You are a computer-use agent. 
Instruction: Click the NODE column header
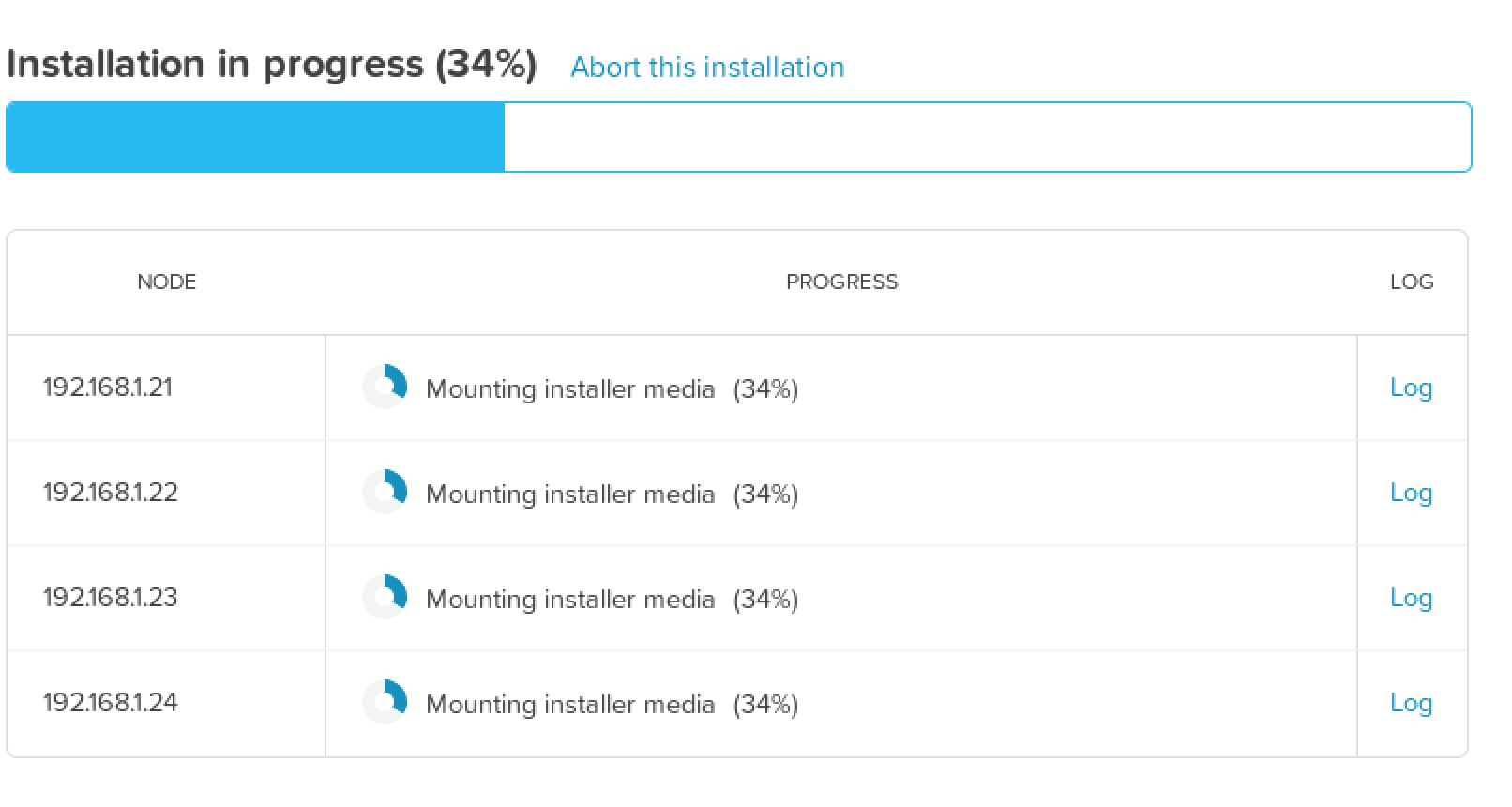coord(166,282)
